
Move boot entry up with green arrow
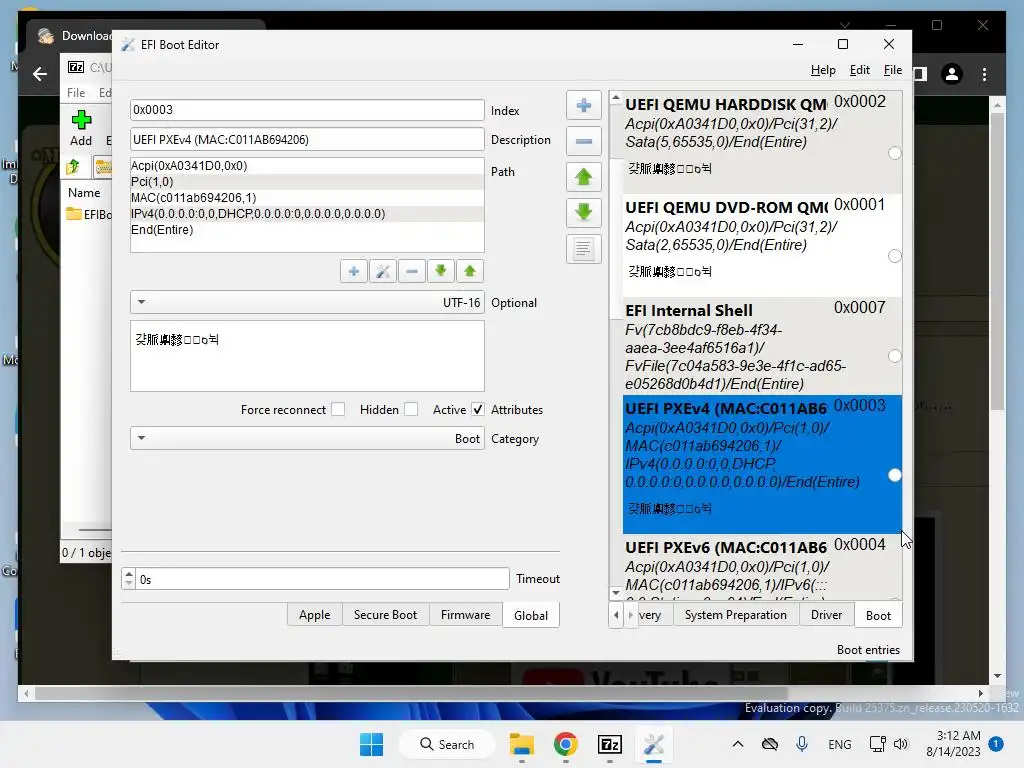click(584, 177)
